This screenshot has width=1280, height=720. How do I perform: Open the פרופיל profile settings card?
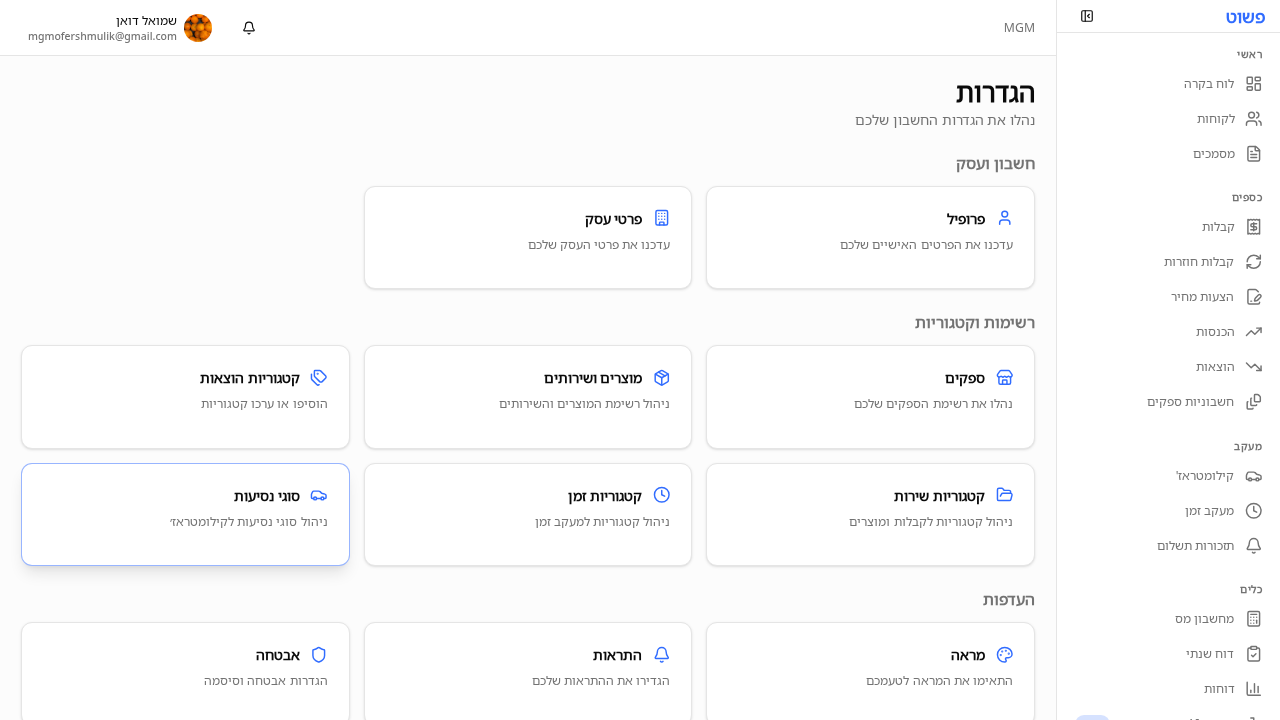click(870, 237)
